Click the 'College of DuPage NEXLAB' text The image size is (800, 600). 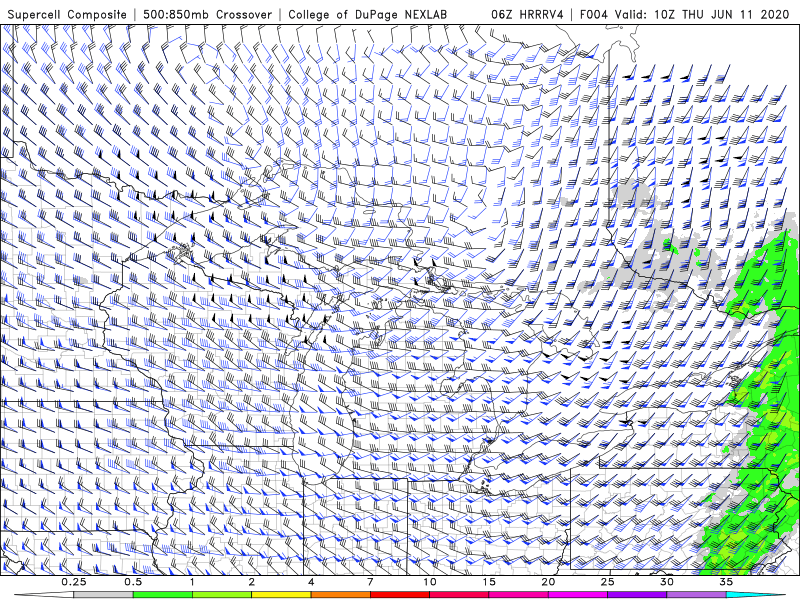[x=367, y=14]
